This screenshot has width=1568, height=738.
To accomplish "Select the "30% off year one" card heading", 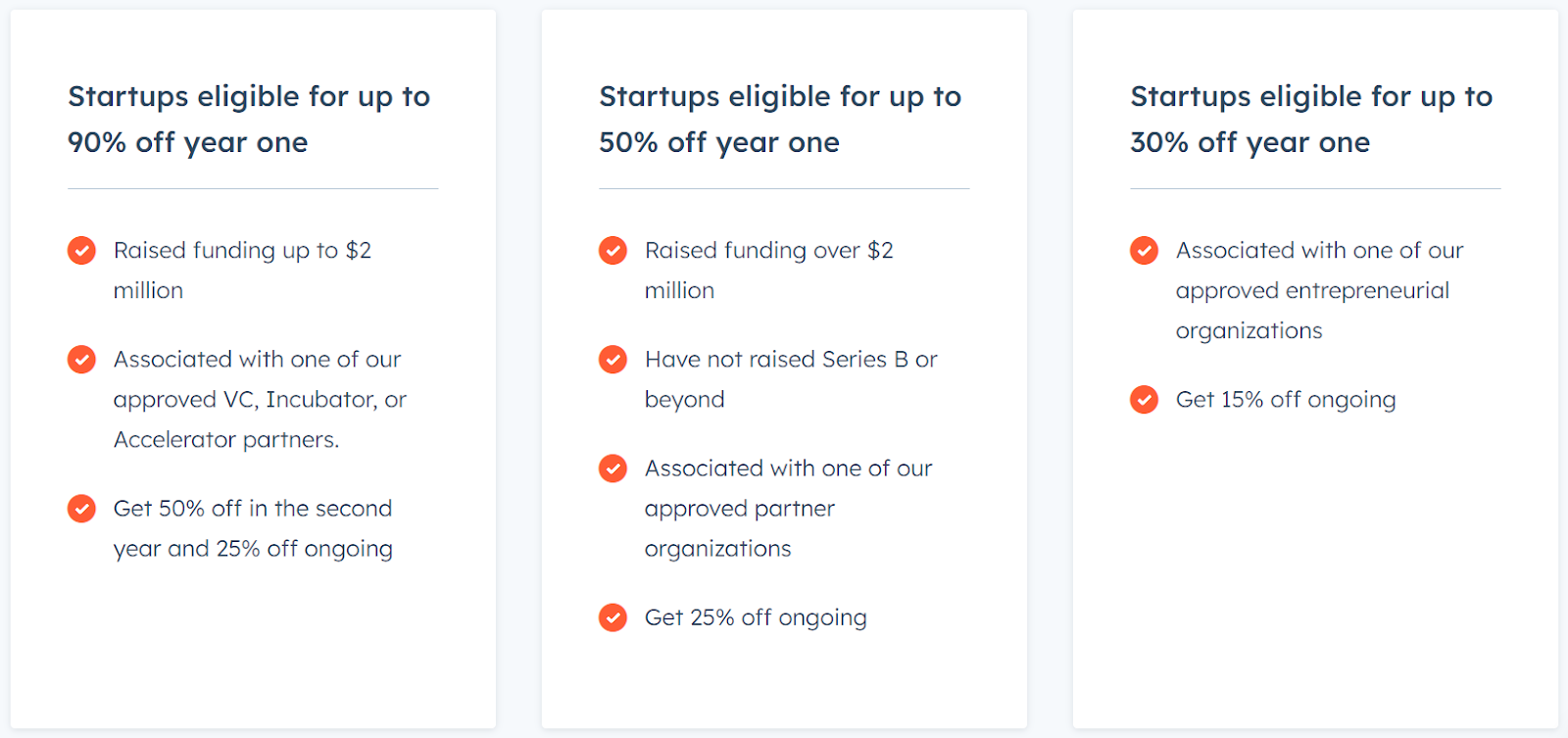I will pos(1311,120).
